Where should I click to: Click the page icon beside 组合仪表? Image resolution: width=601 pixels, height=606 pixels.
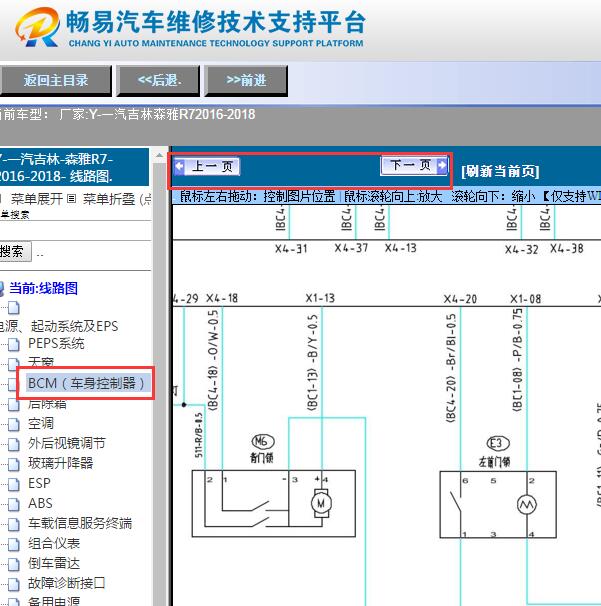pos(14,544)
